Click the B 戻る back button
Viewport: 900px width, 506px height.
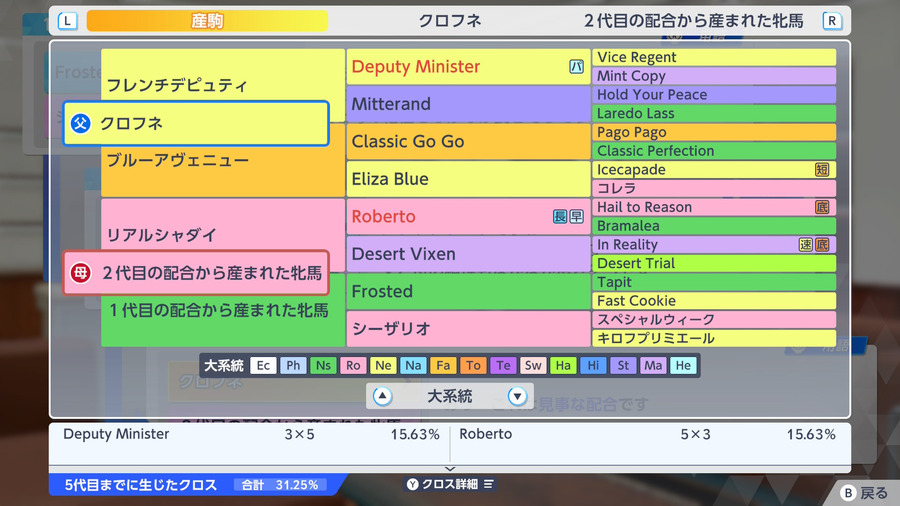pyautogui.click(x=864, y=493)
